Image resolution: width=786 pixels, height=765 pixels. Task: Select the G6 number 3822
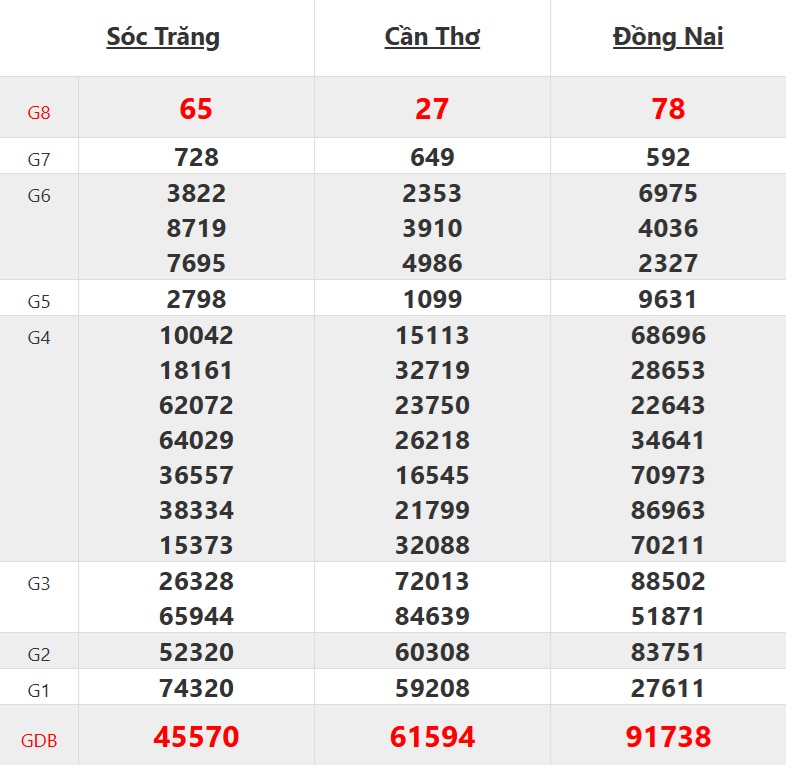coord(196,193)
